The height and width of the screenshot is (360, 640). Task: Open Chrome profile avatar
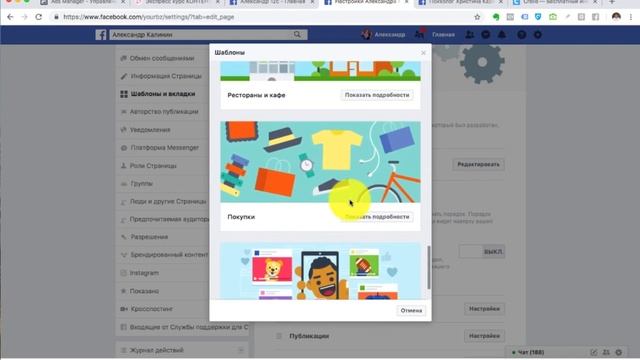[616, 17]
